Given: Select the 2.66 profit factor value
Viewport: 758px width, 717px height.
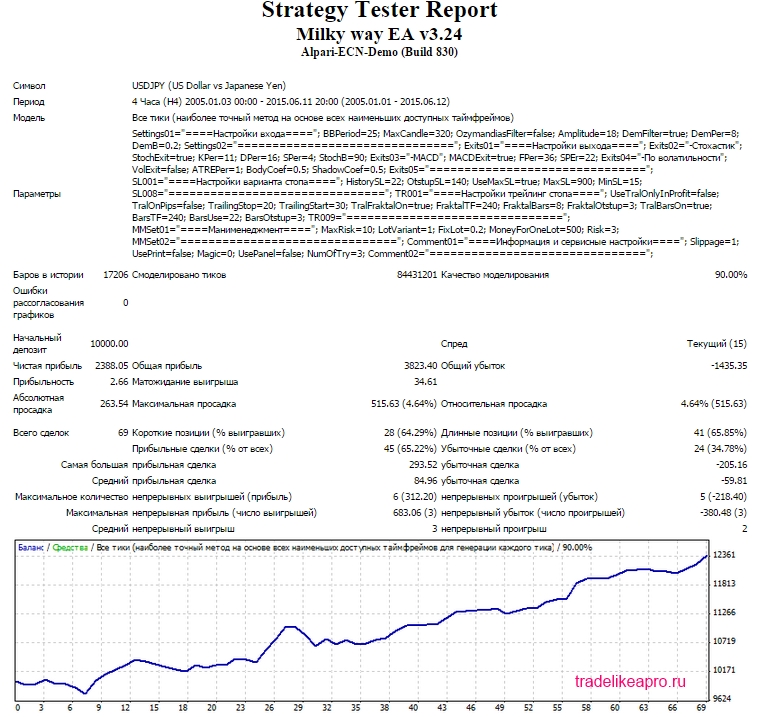Looking at the screenshot, I should point(119,382).
